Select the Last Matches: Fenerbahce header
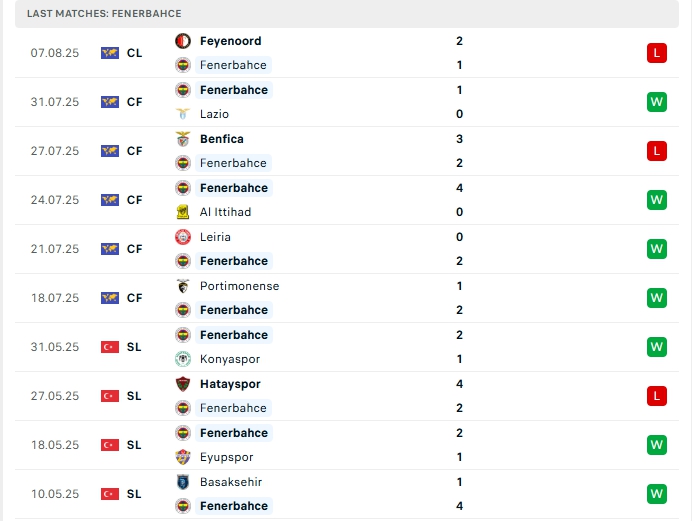692x521 pixels. (104, 14)
